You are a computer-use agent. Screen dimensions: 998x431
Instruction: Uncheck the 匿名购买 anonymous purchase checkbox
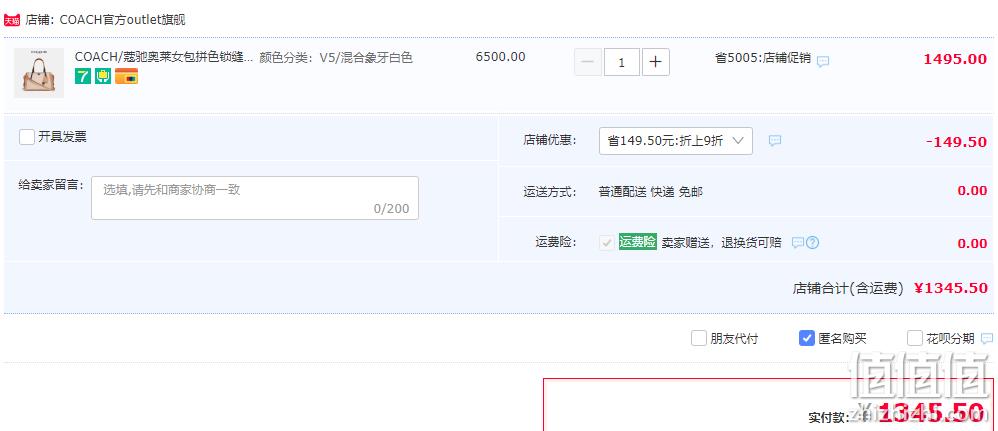pos(806,338)
